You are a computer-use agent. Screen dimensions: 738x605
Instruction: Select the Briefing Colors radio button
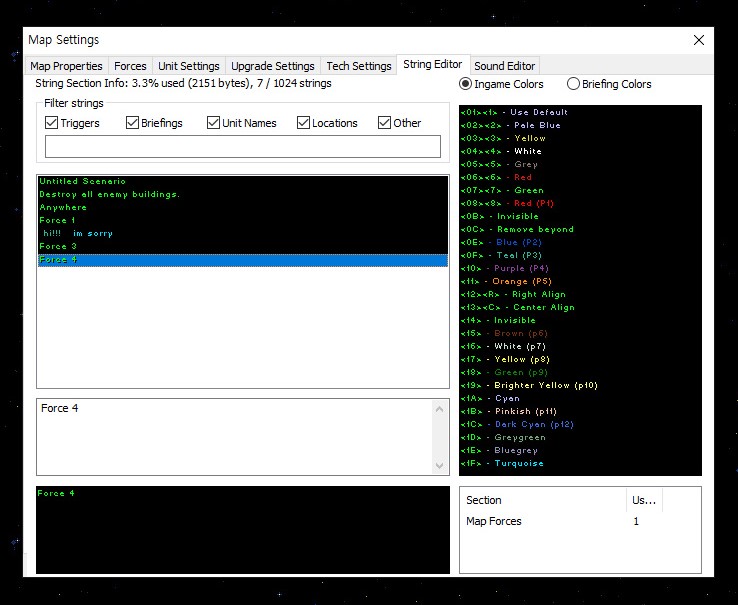[x=609, y=84]
